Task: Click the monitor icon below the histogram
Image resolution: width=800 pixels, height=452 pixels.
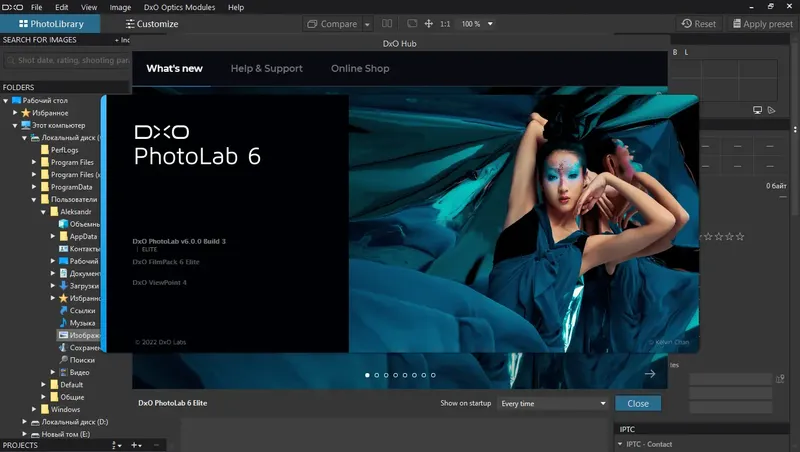Action: click(x=757, y=110)
